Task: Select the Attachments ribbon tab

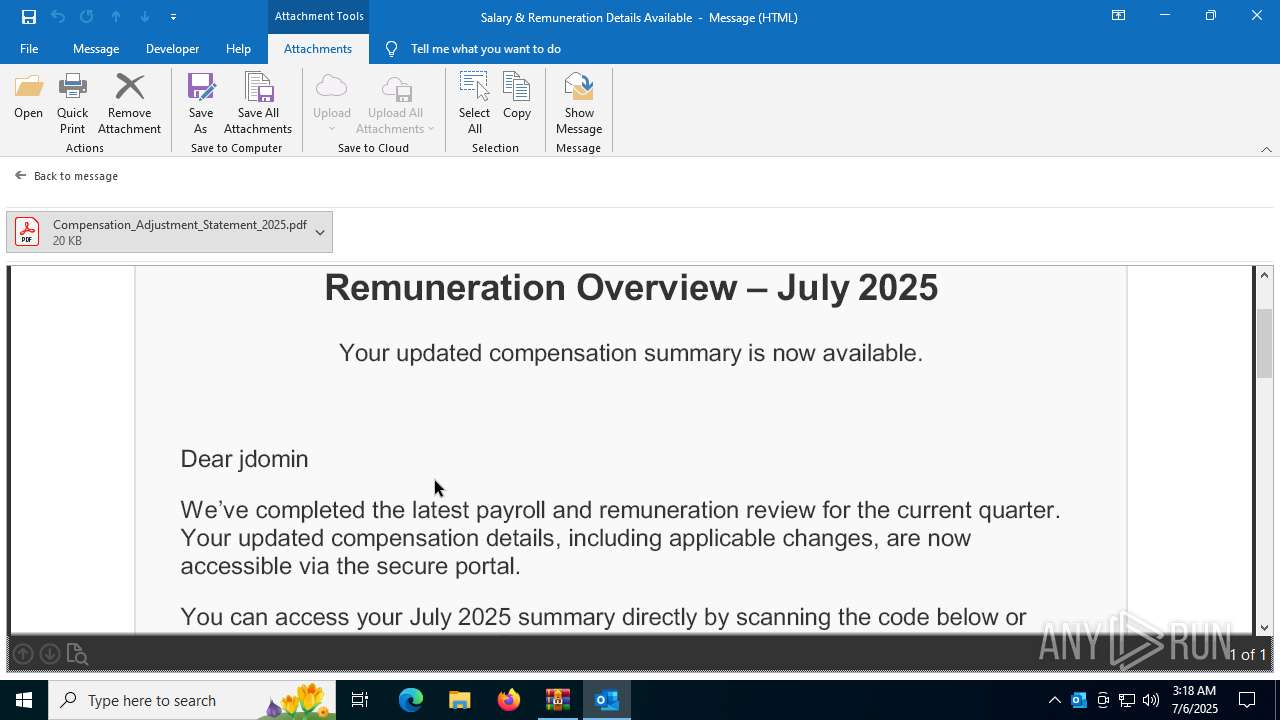Action: click(x=318, y=49)
